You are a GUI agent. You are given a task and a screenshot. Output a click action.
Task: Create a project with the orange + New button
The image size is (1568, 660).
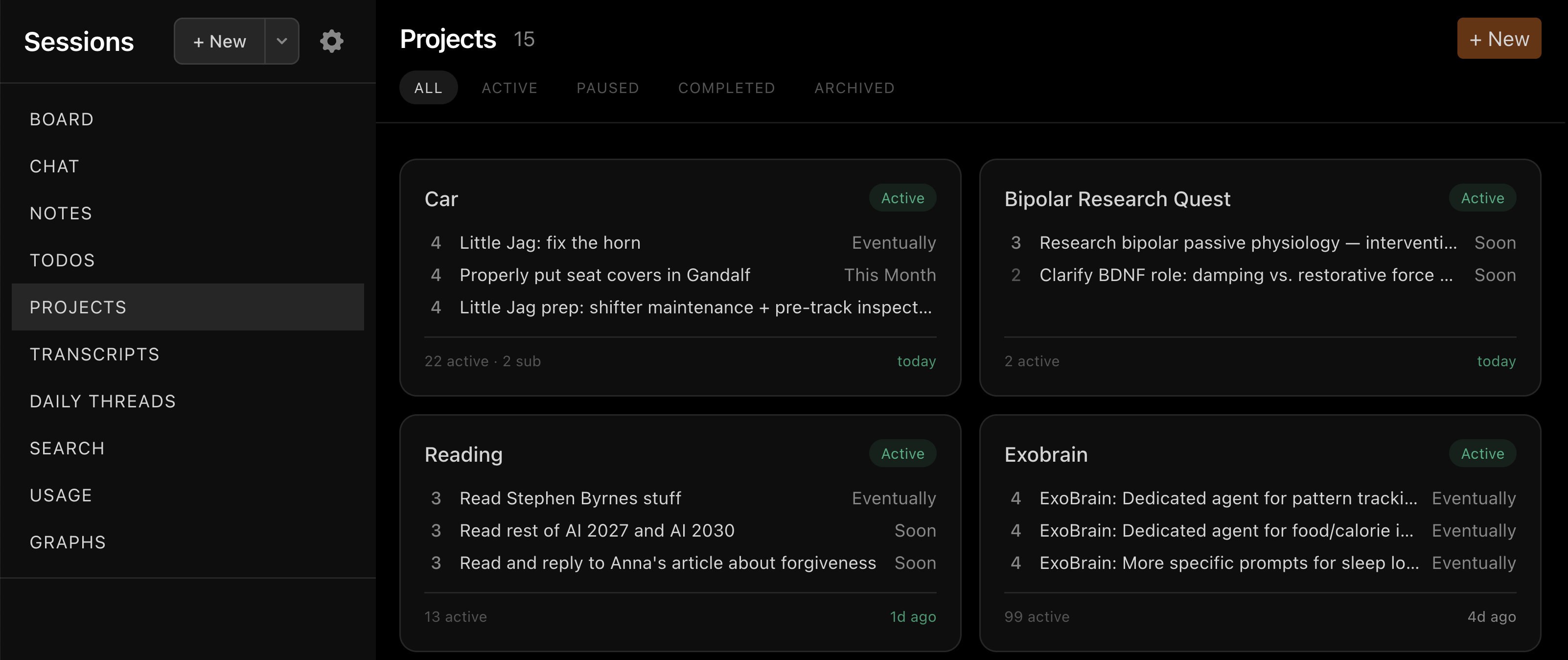1499,39
